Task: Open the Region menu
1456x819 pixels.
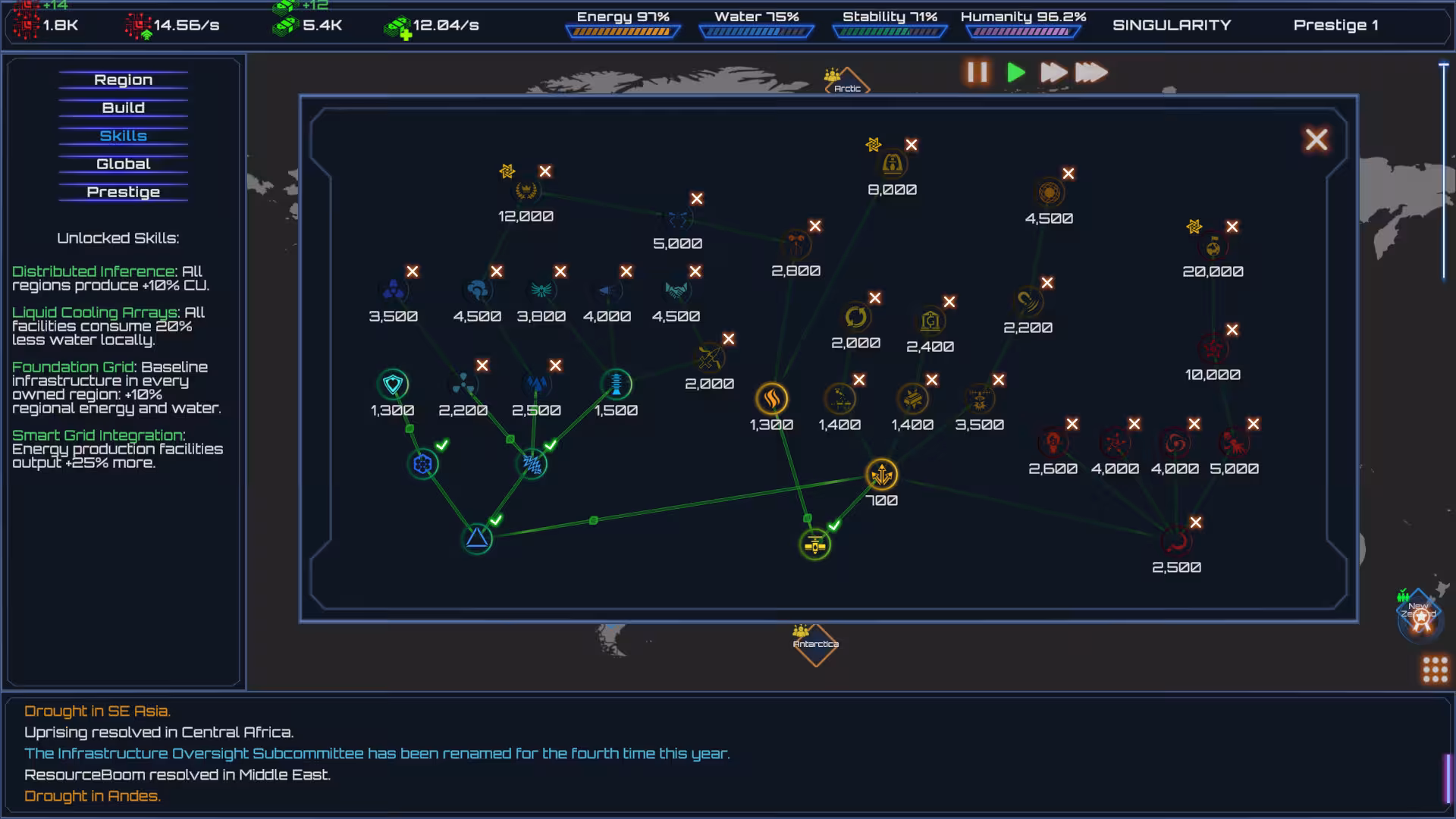Action: 123,80
